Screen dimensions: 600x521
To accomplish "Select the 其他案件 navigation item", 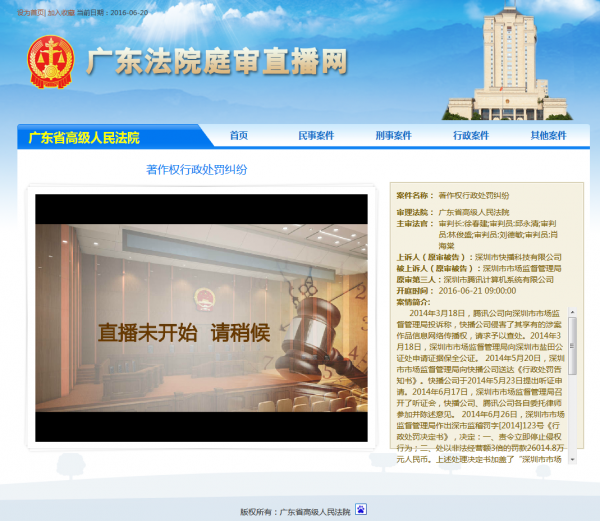I will (548, 136).
